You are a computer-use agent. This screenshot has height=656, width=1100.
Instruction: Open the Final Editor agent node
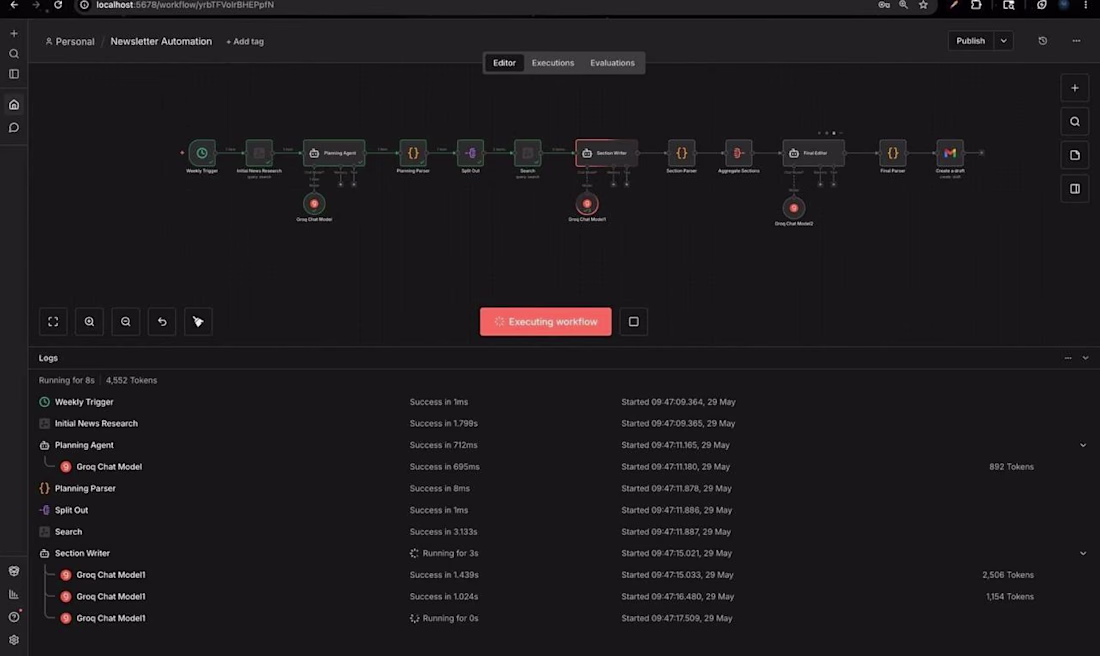pos(814,153)
